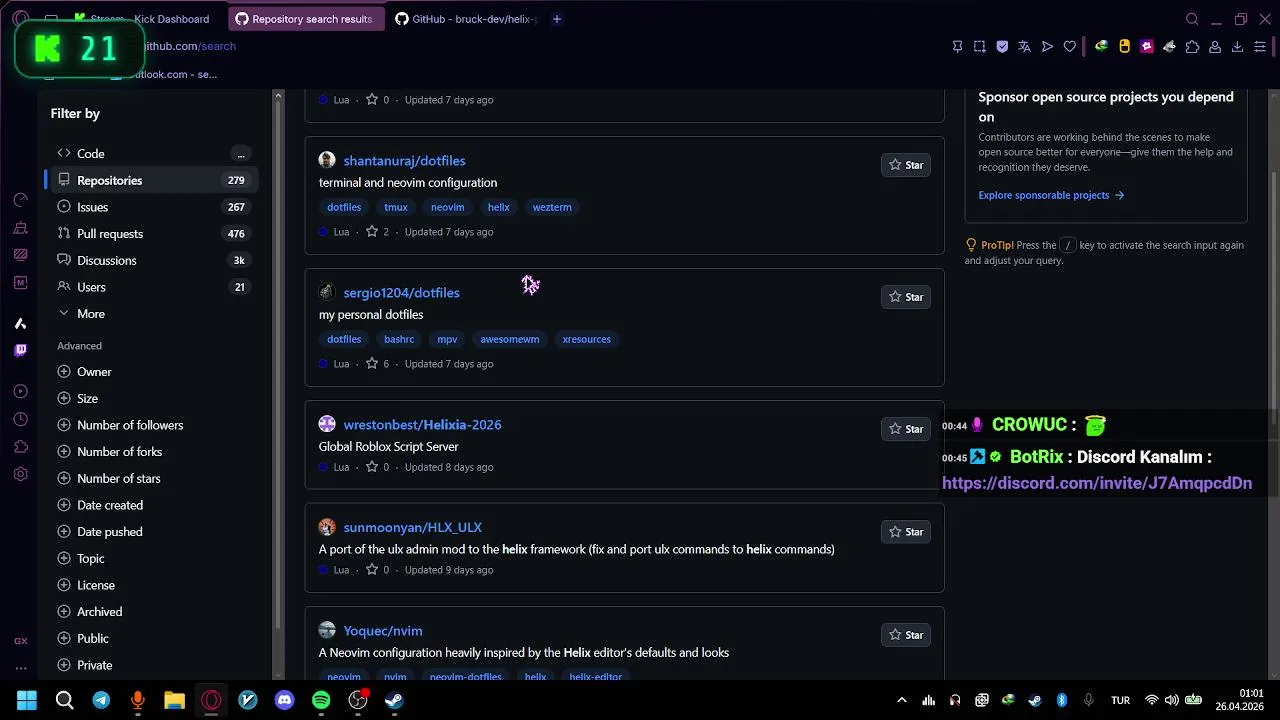The image size is (1280, 720).
Task: Open Explore sponsorable projects link
Action: [1051, 195]
